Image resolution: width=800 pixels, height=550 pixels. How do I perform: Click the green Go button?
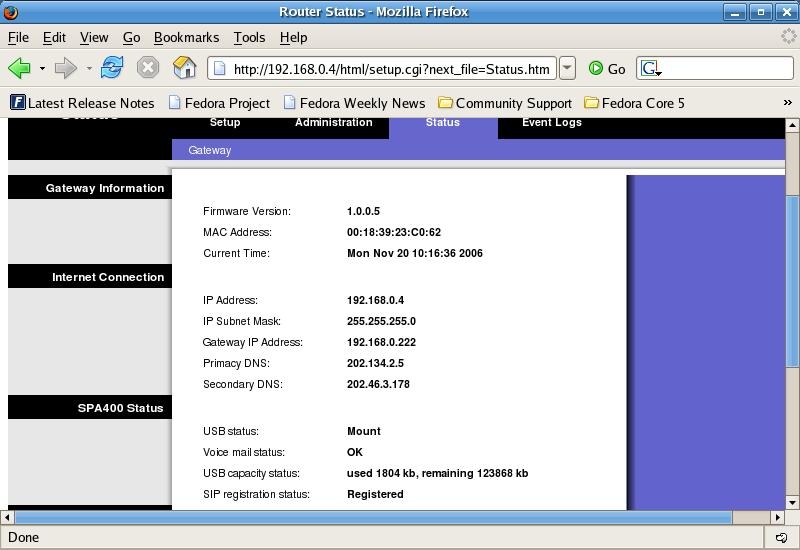(607, 68)
